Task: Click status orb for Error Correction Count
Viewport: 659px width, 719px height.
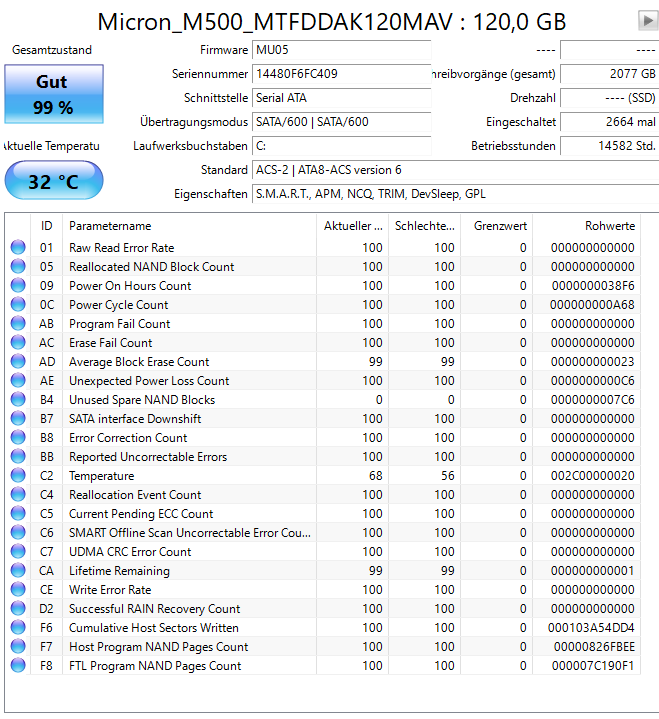Action: point(18,437)
